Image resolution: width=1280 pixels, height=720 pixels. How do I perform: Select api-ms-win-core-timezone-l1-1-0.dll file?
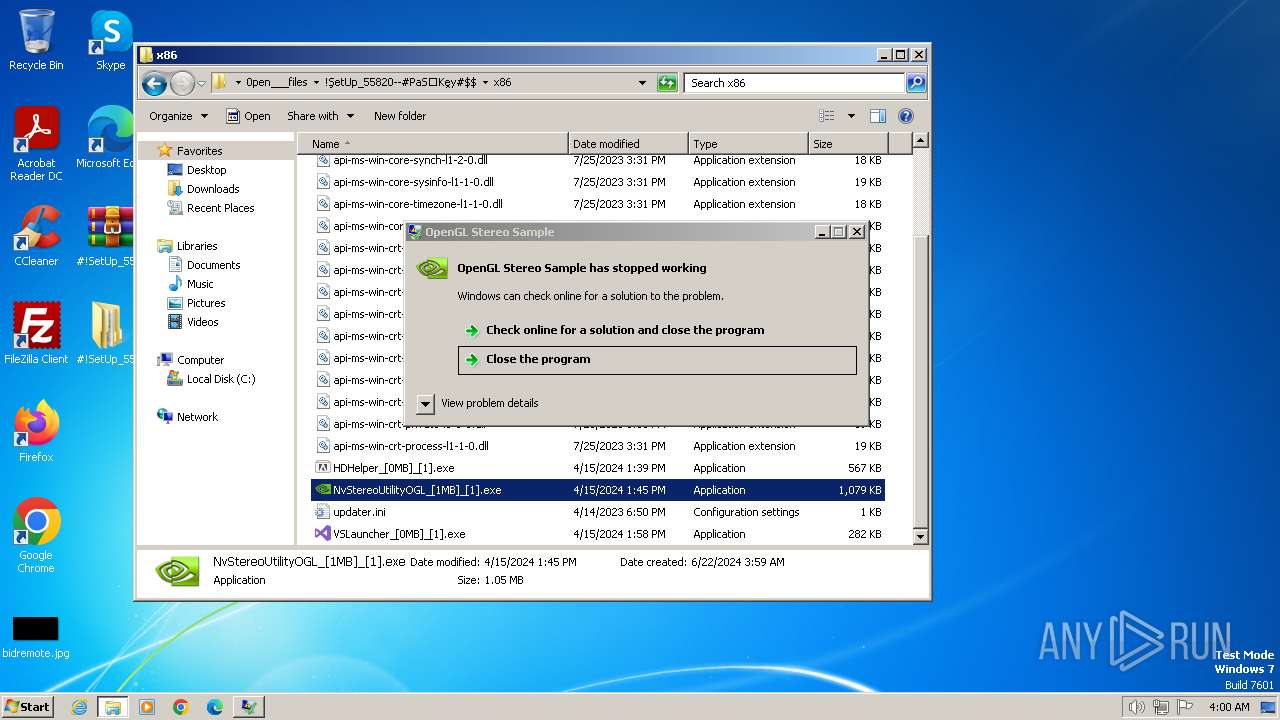pos(598,204)
